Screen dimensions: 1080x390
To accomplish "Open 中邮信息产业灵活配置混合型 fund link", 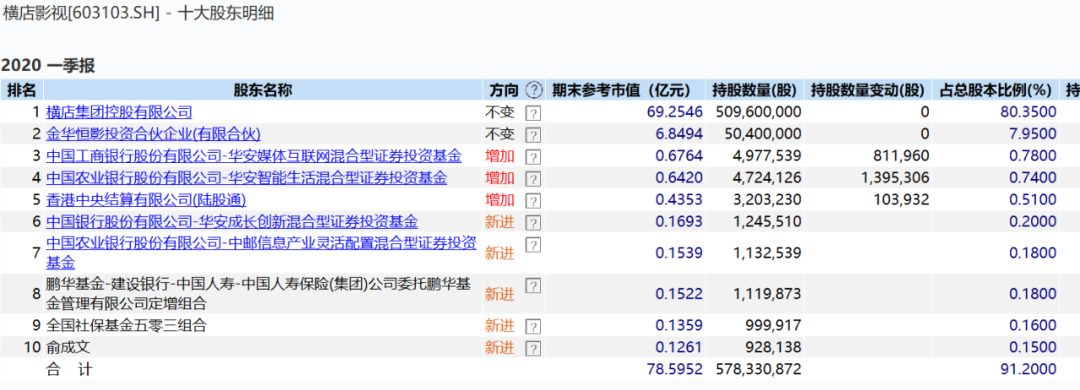I will click(x=261, y=253).
